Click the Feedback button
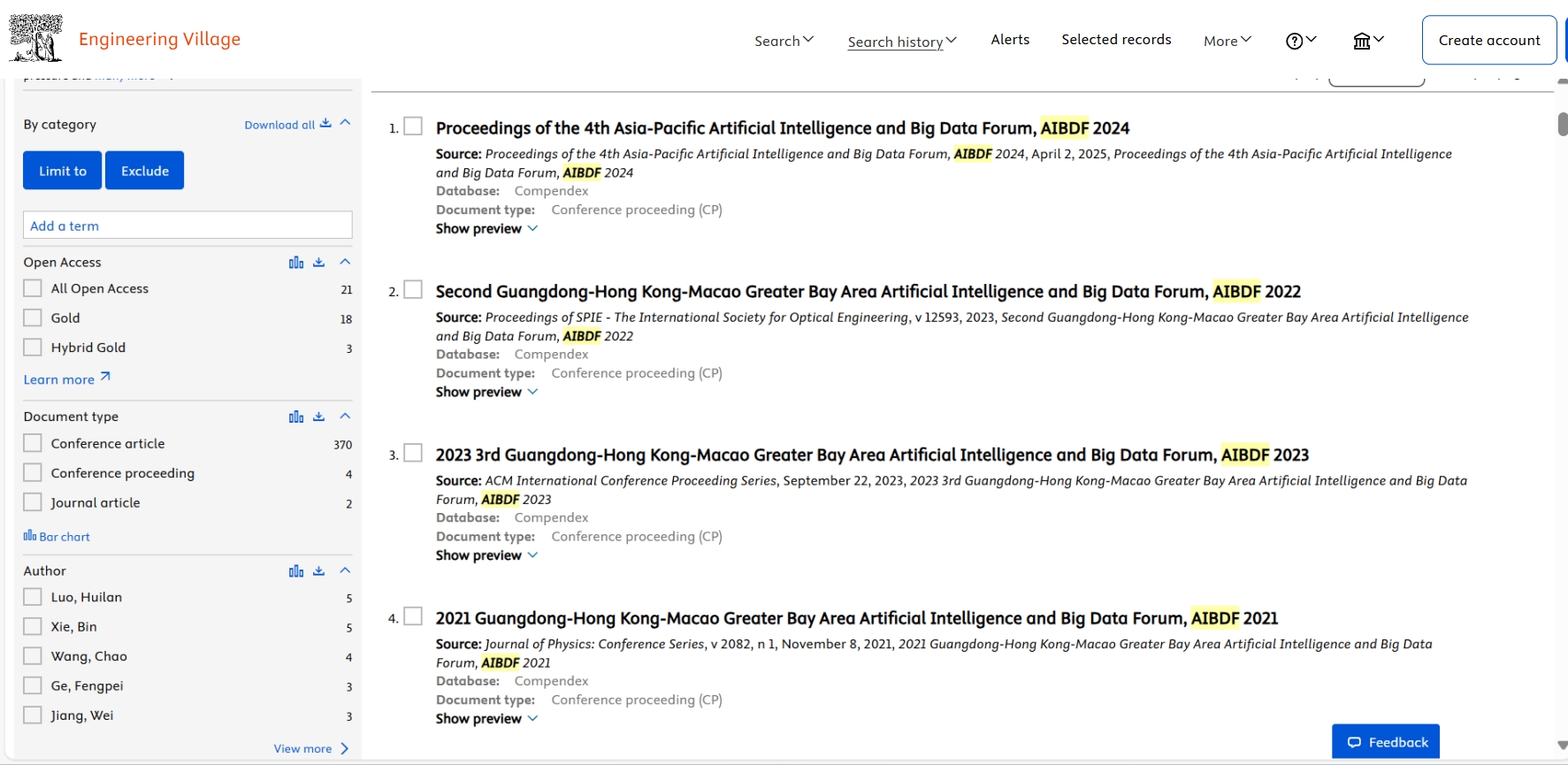 (1386, 742)
